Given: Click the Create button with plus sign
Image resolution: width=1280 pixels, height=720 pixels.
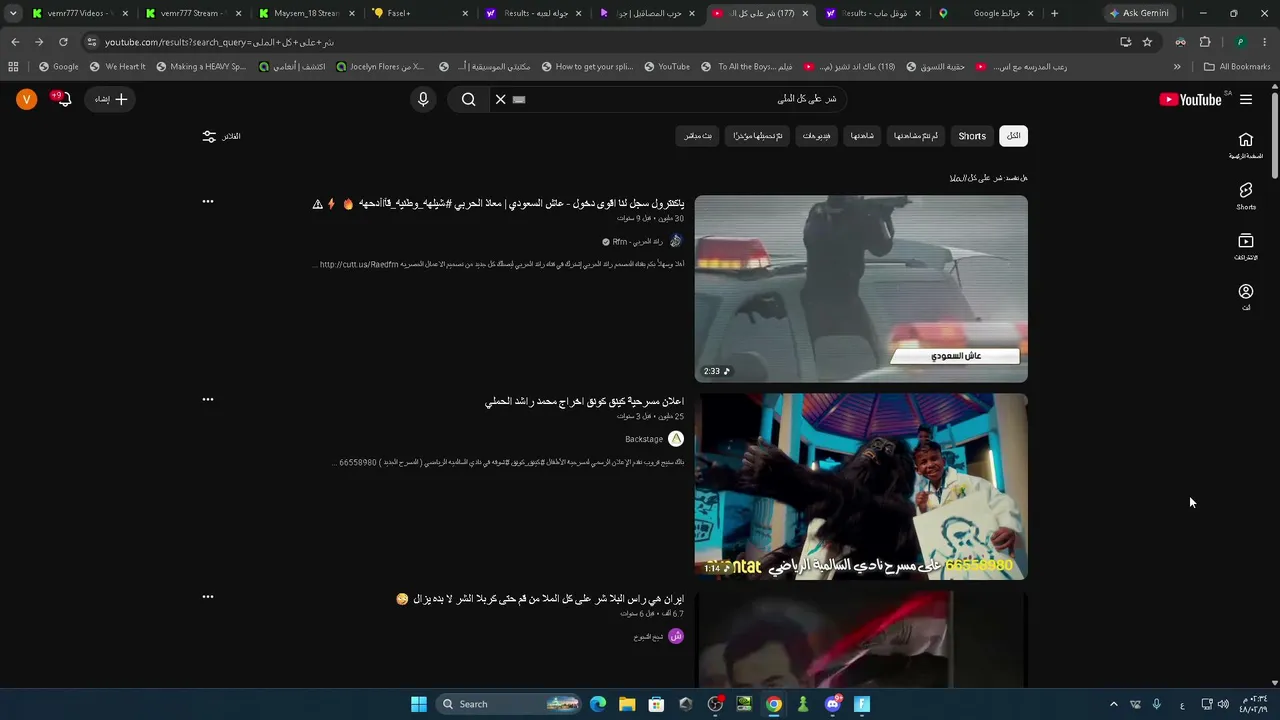Looking at the screenshot, I should point(110,99).
